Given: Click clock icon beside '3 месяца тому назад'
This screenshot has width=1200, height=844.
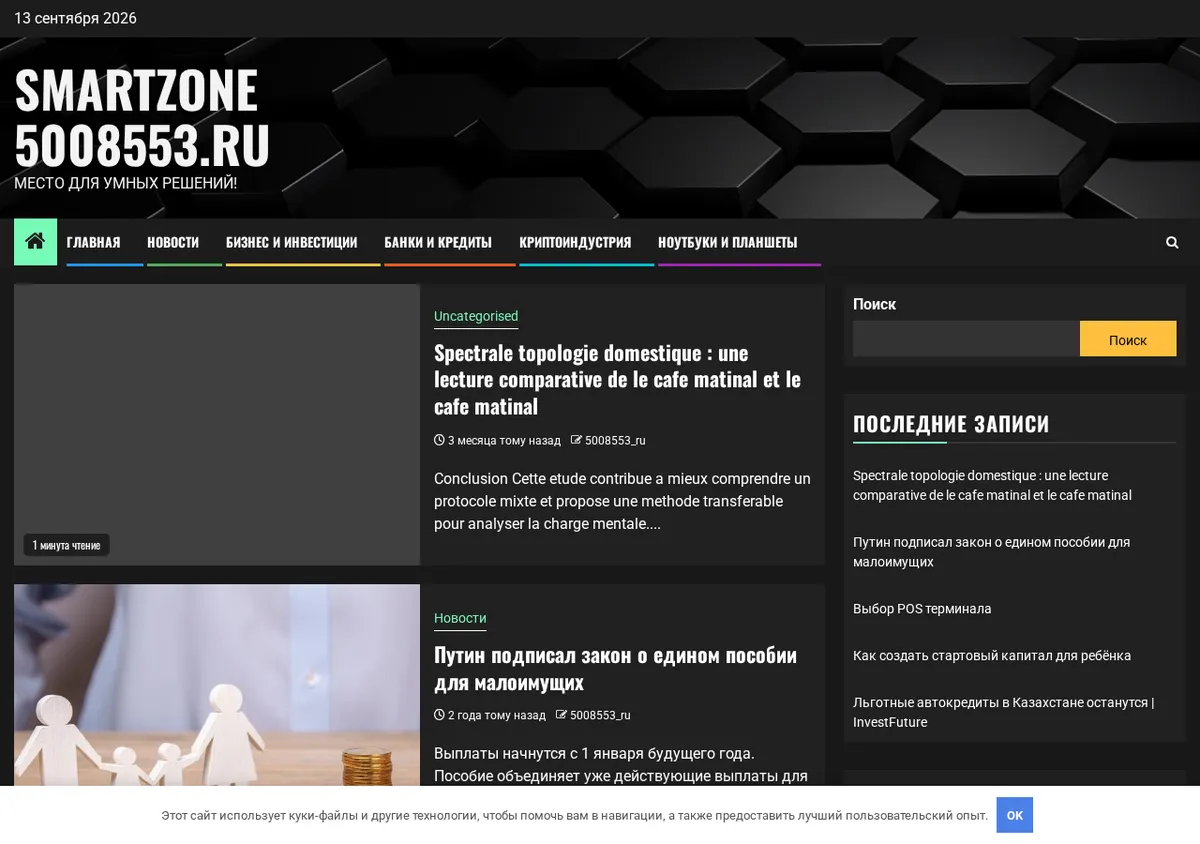Looking at the screenshot, I should click(x=439, y=440).
